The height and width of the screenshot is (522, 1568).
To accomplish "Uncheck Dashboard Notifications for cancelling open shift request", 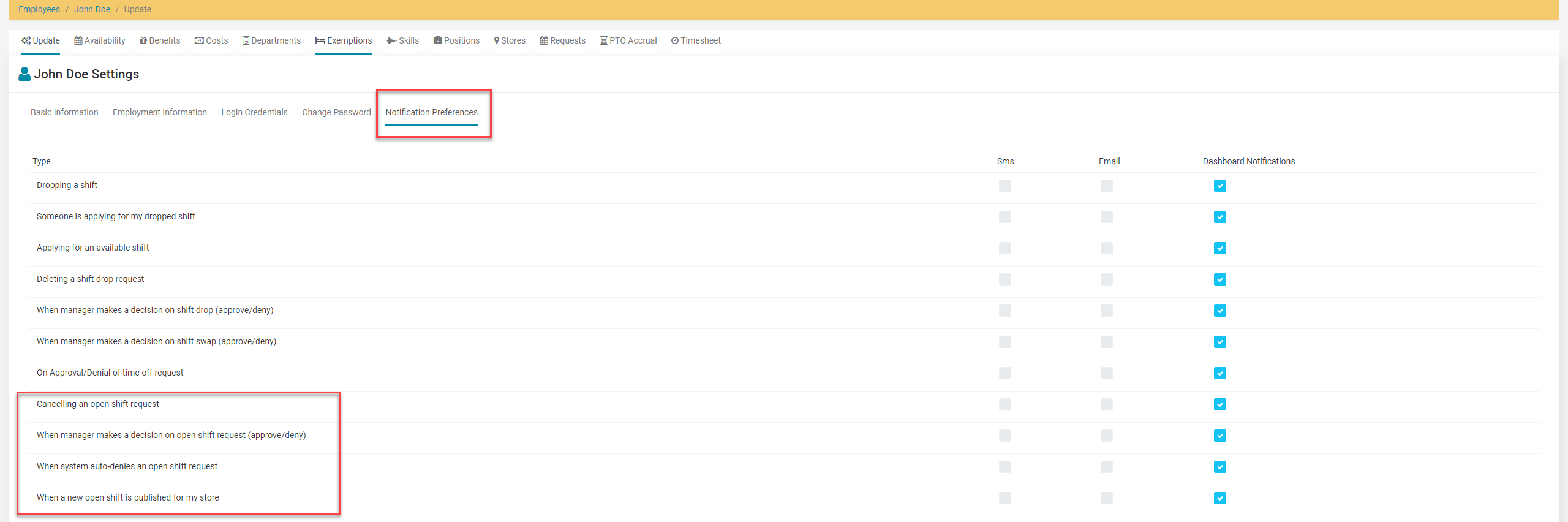I will pyautogui.click(x=1220, y=404).
